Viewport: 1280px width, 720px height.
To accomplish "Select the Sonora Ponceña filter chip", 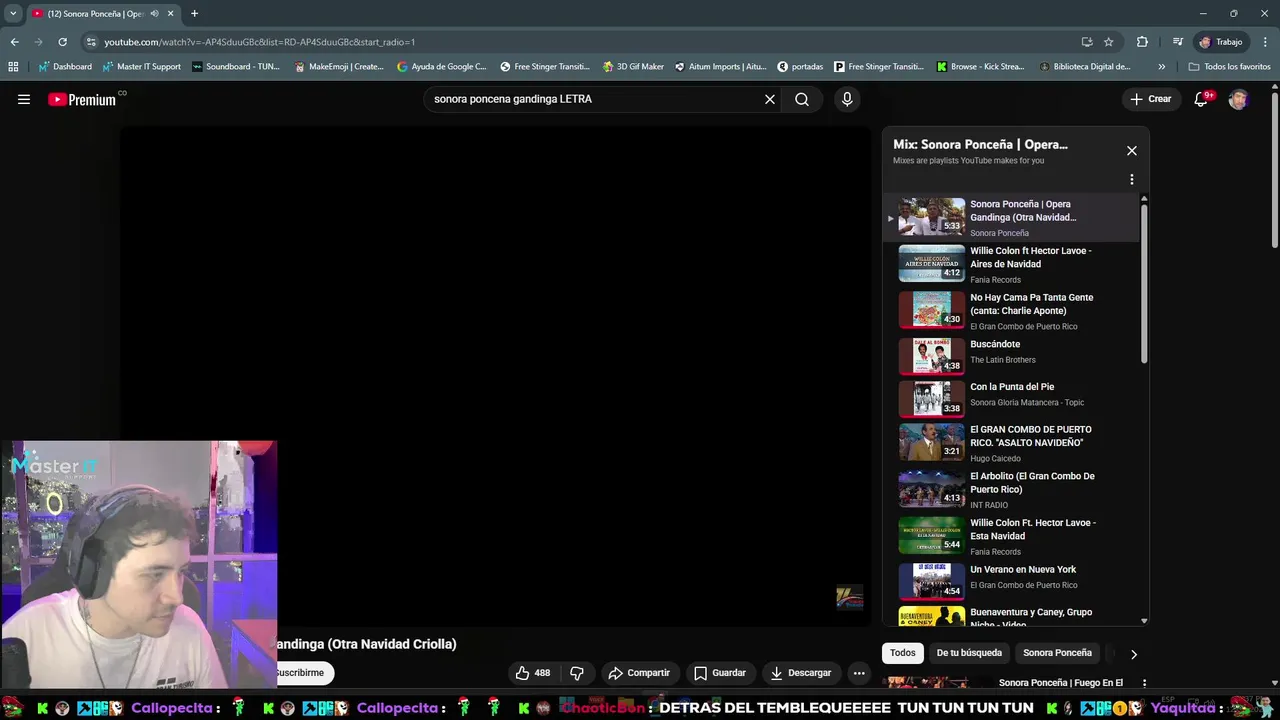I will (x=1057, y=653).
